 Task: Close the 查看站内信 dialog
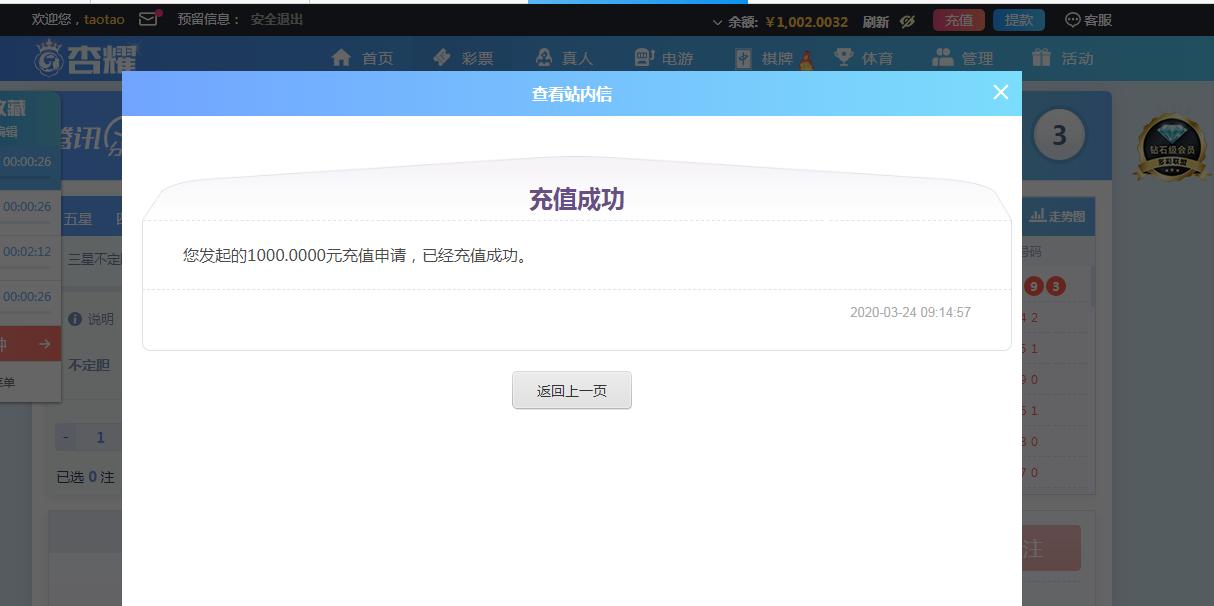pyautogui.click(x=1001, y=92)
